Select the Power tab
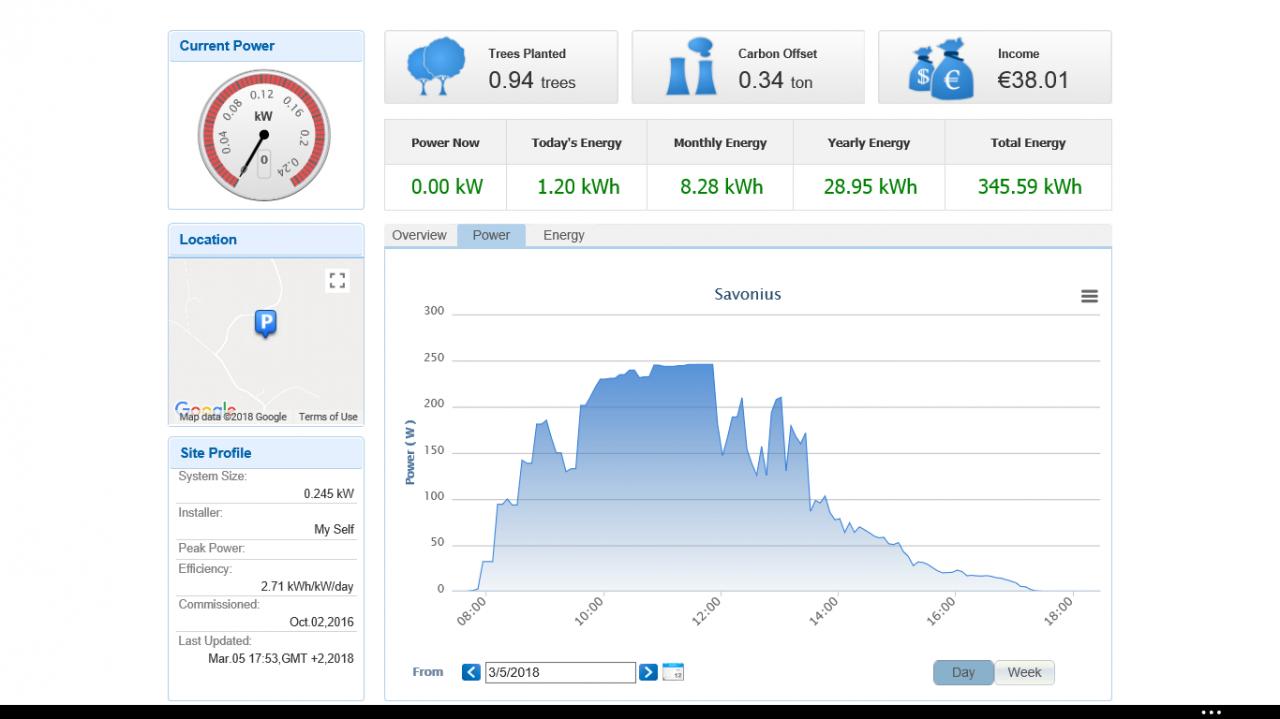Viewport: 1280px width, 719px height. click(491, 235)
